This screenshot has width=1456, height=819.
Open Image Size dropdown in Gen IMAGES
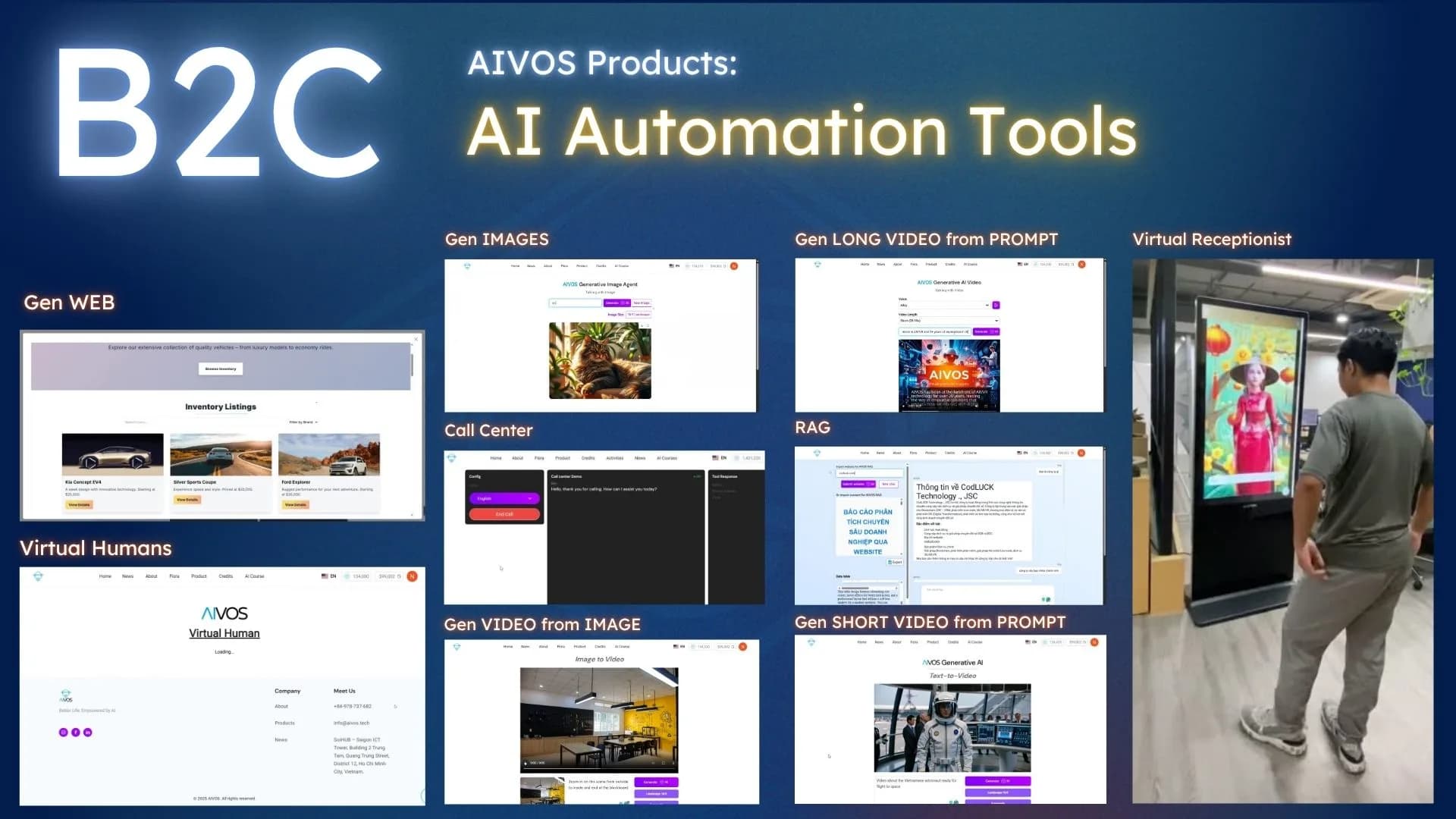pyautogui.click(x=639, y=315)
